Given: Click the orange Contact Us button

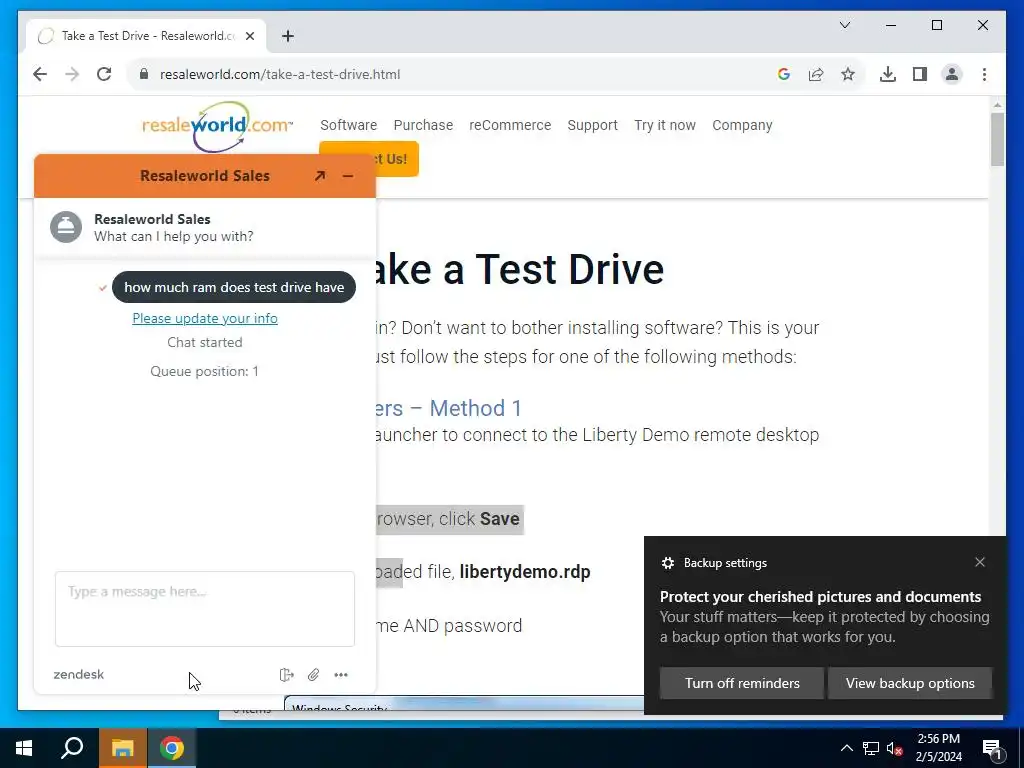Looking at the screenshot, I should click(x=397, y=159).
